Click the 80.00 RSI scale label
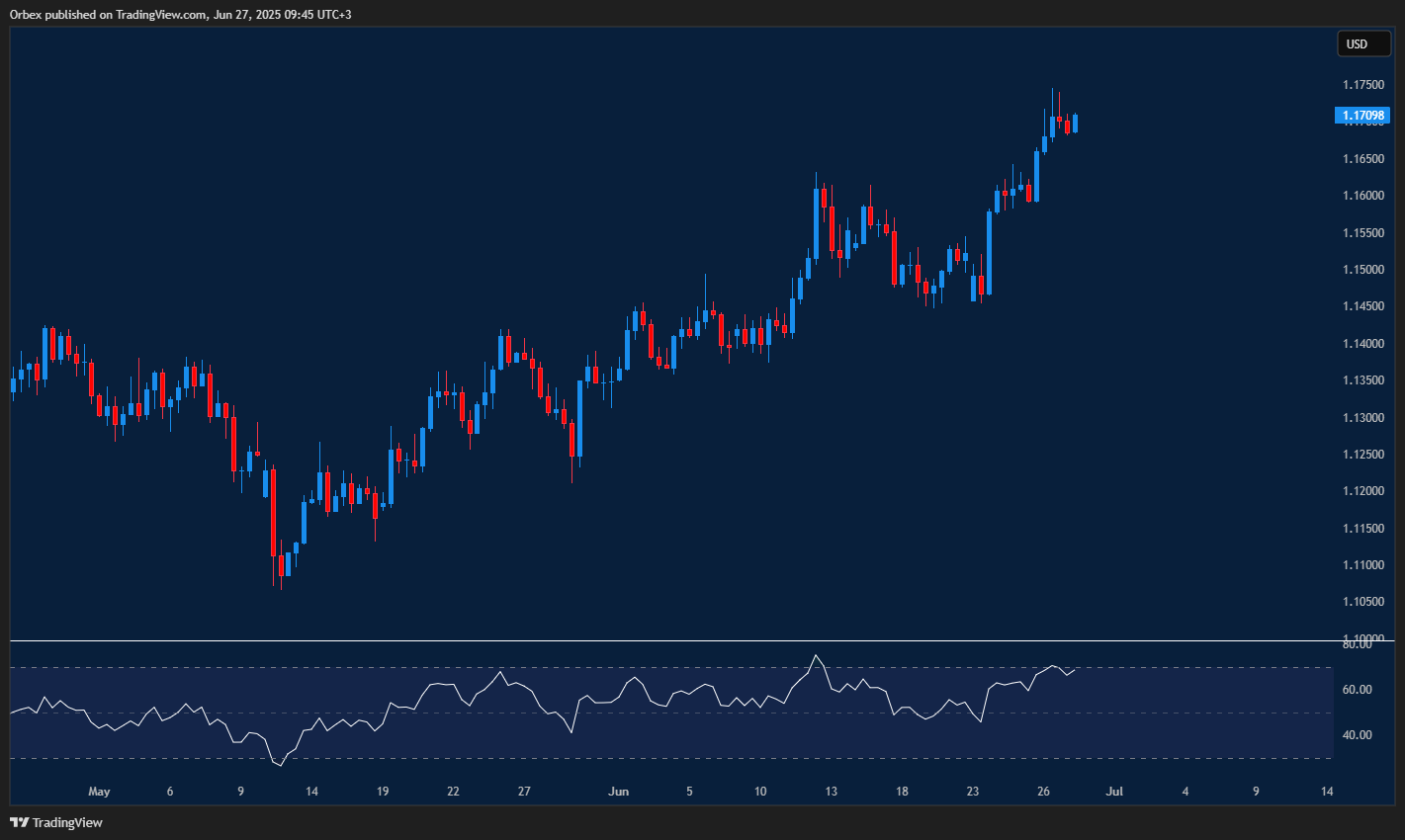This screenshot has width=1405, height=840. click(x=1357, y=643)
